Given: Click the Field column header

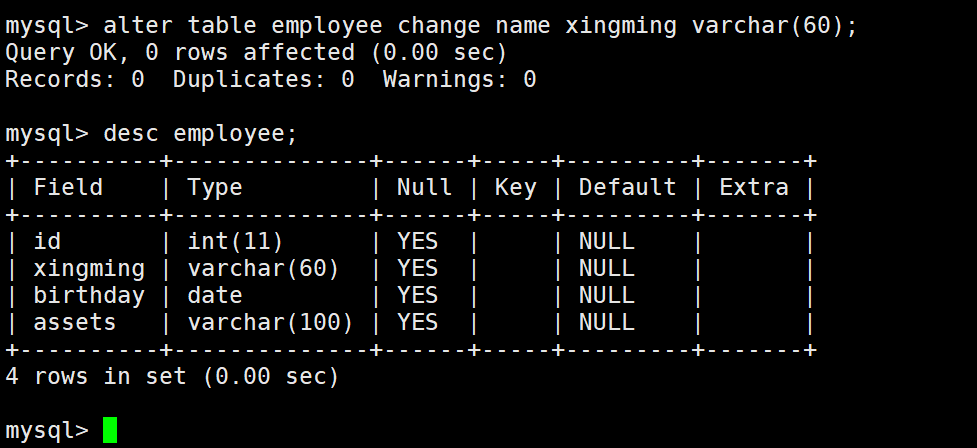Looking at the screenshot, I should click(68, 187).
